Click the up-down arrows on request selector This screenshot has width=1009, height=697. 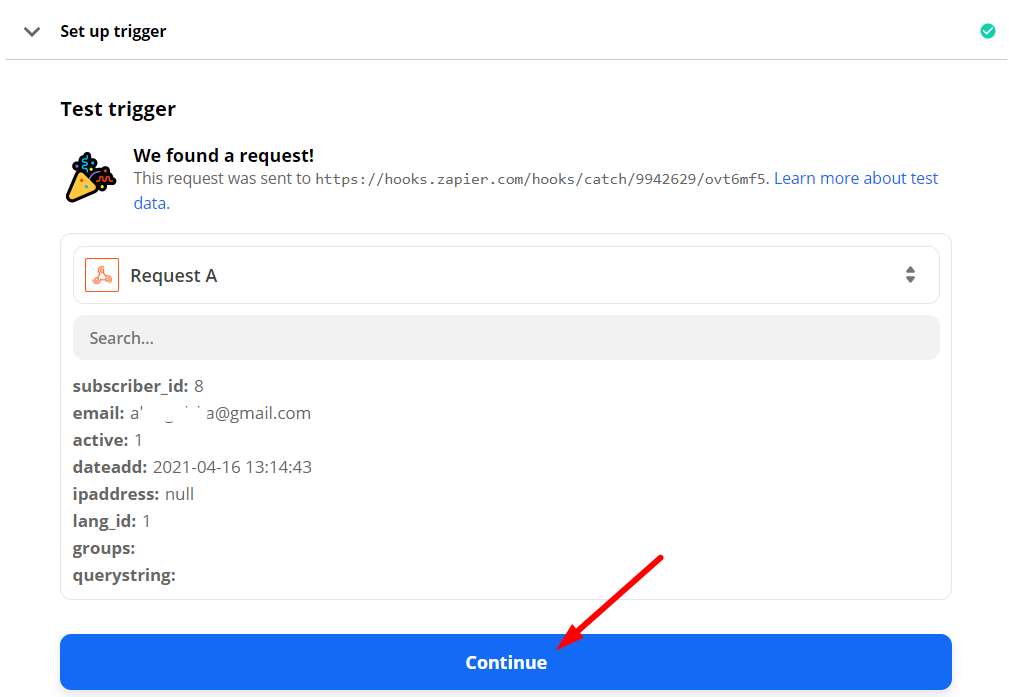coord(910,275)
